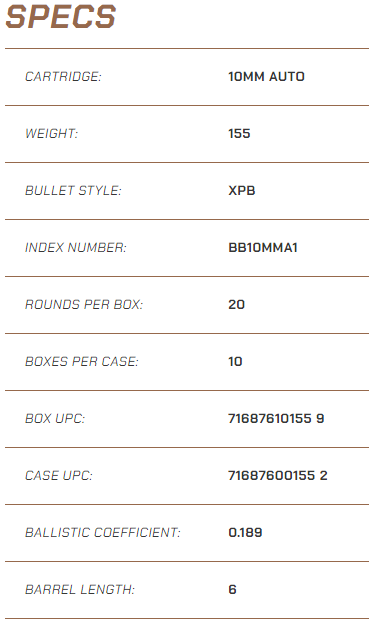
Task: Select the BALLISTIC COEFFICIENT label
Action: click(103, 532)
